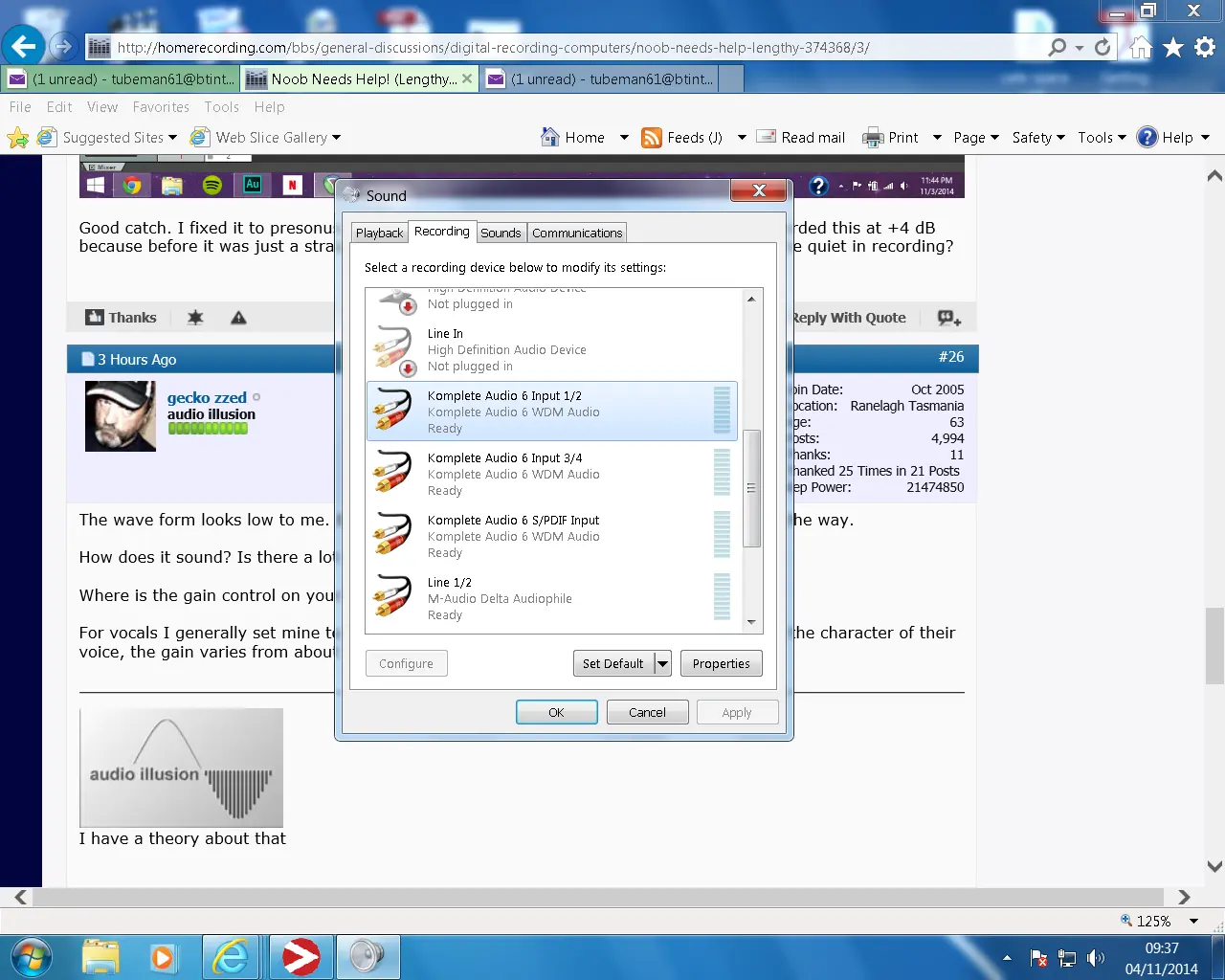
Task: Select Line 1/2 M-Audio Delta Audiophile
Action: [x=551, y=598]
